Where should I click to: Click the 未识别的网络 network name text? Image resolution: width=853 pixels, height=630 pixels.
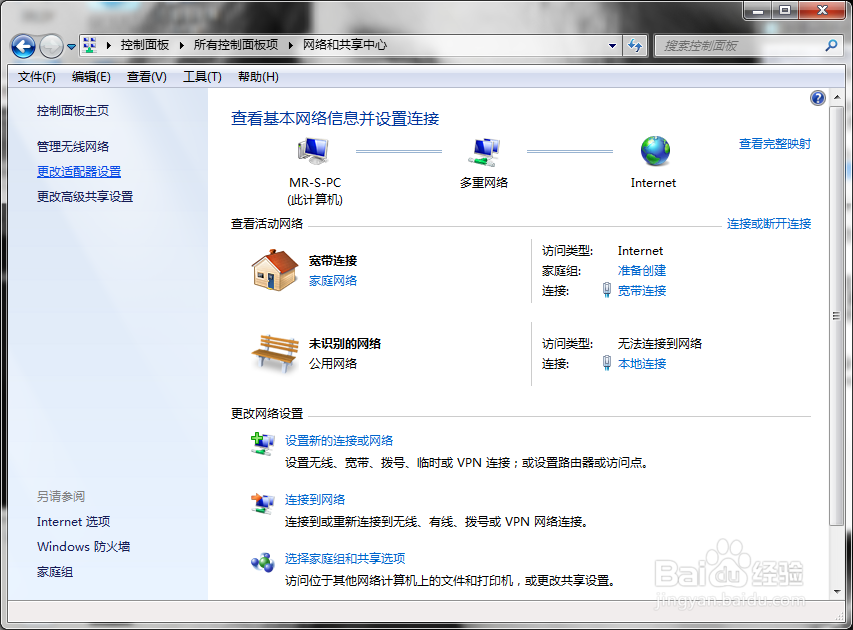pyautogui.click(x=345, y=344)
